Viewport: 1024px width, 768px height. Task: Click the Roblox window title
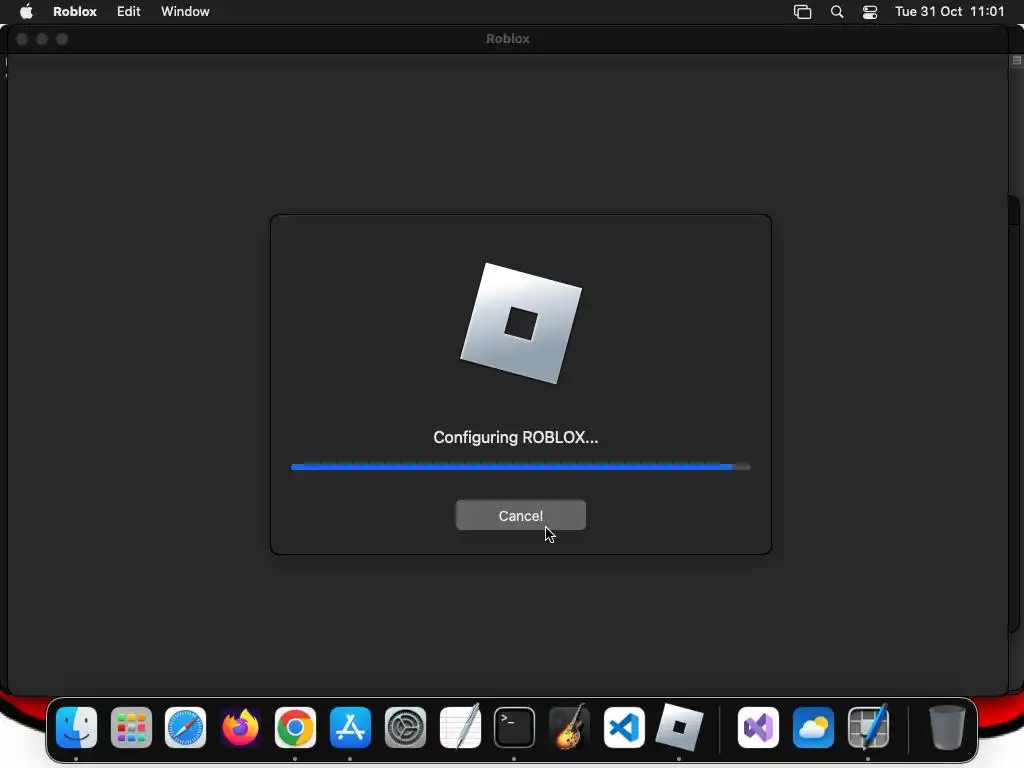(x=508, y=39)
